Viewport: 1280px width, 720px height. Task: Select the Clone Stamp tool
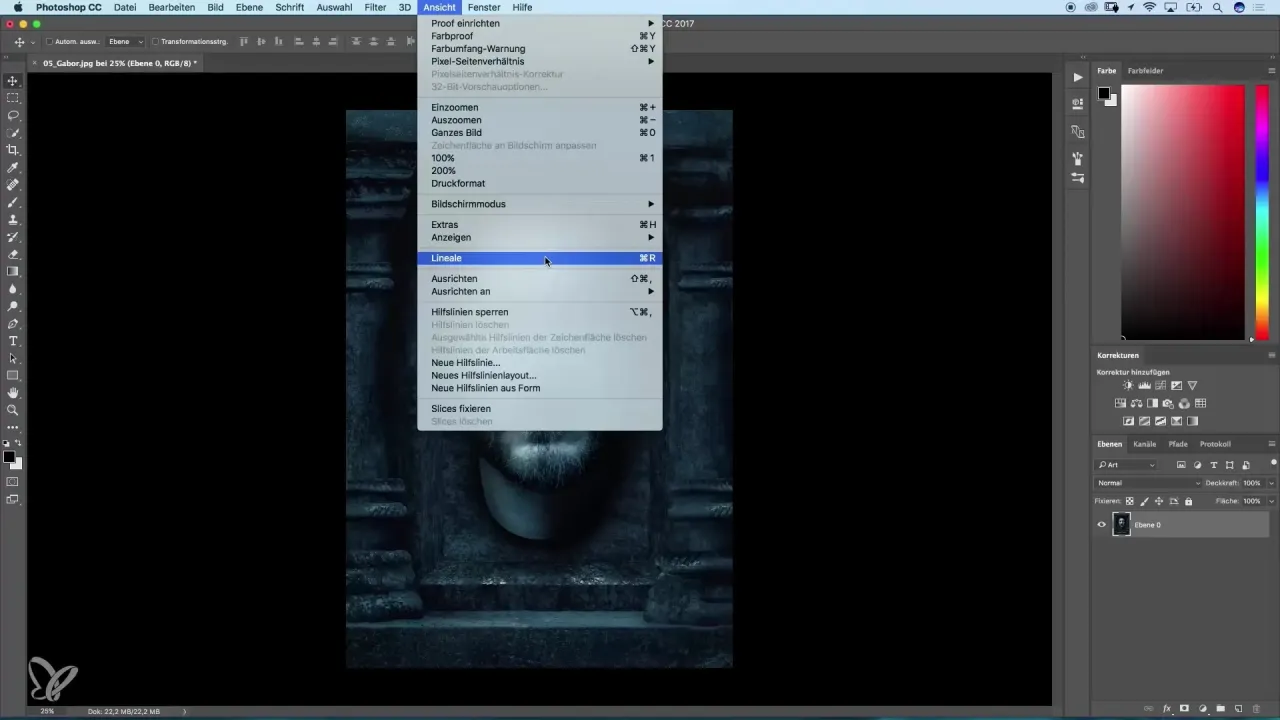point(13,220)
